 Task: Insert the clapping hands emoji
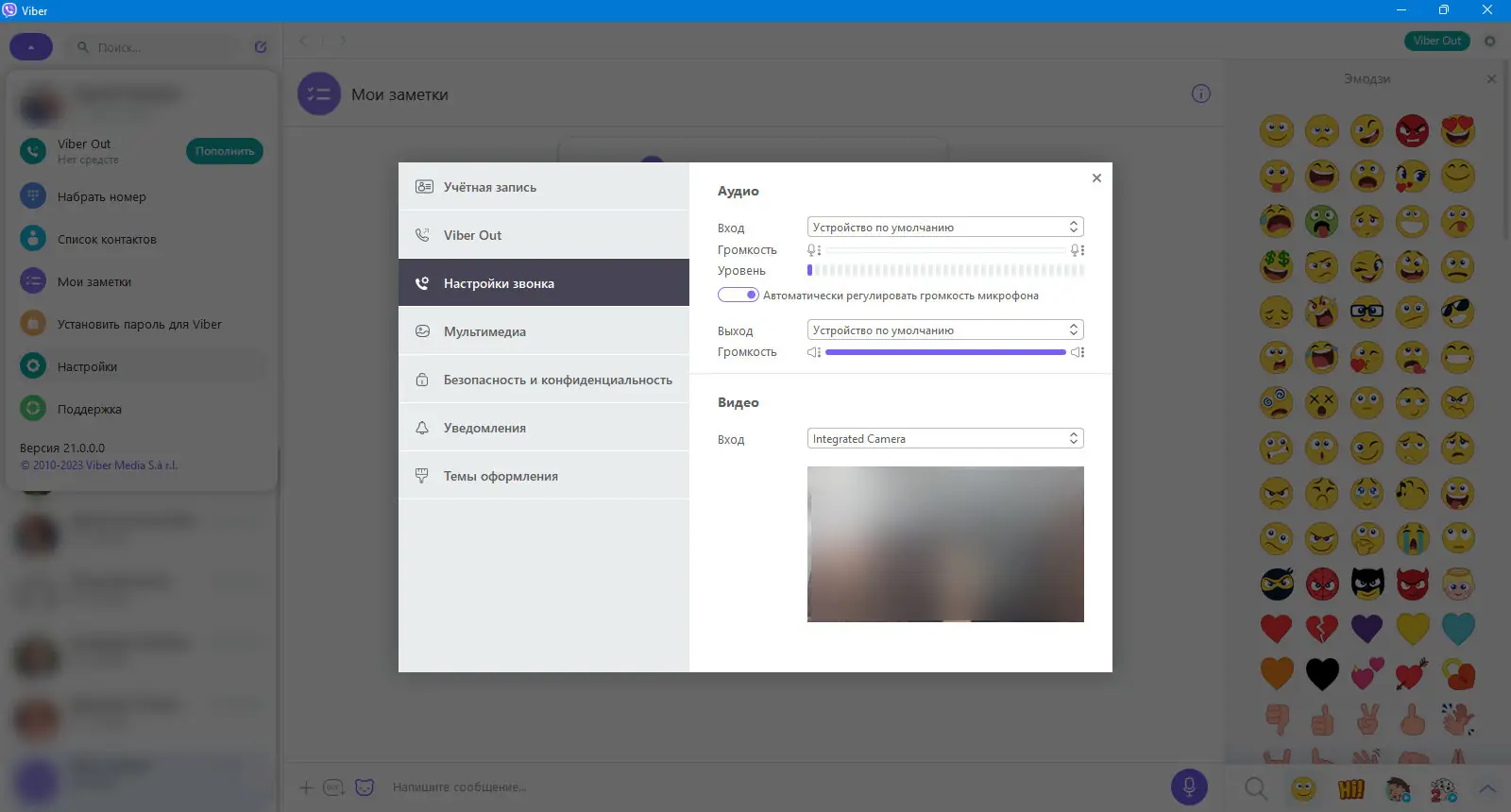tap(1458, 719)
